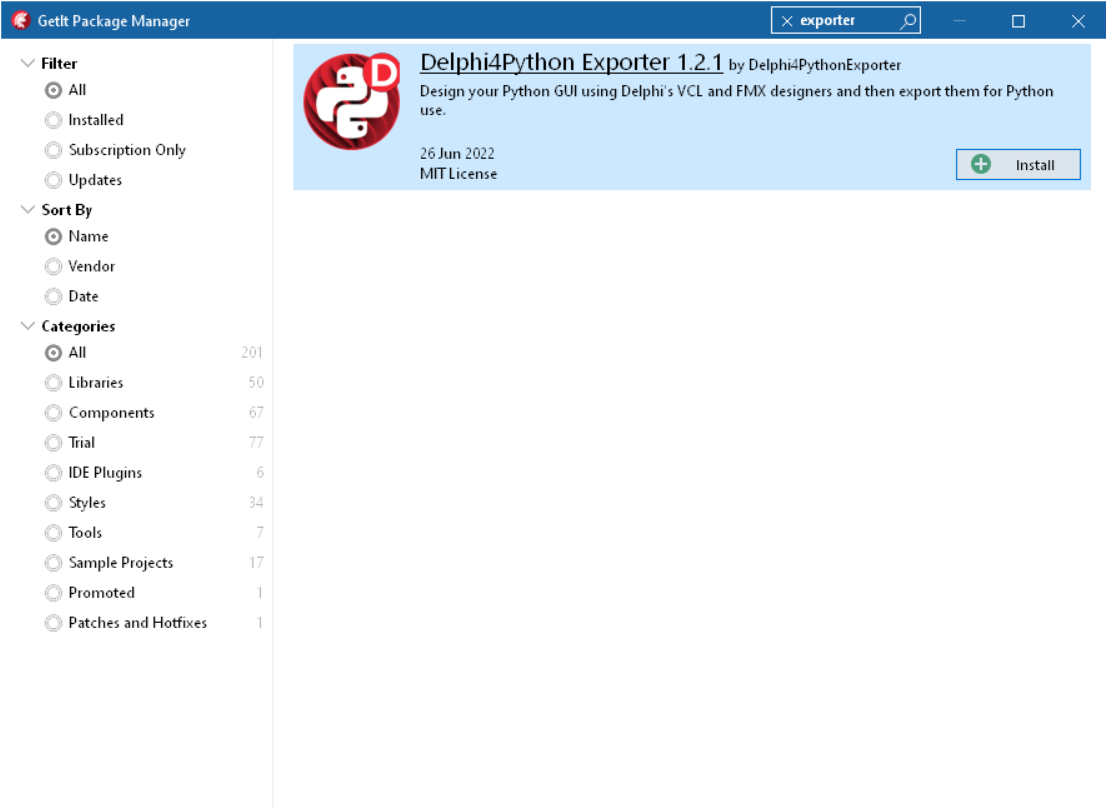Minimize the GetIt Package Manager window
This screenshot has width=1107, height=809.
959,21
